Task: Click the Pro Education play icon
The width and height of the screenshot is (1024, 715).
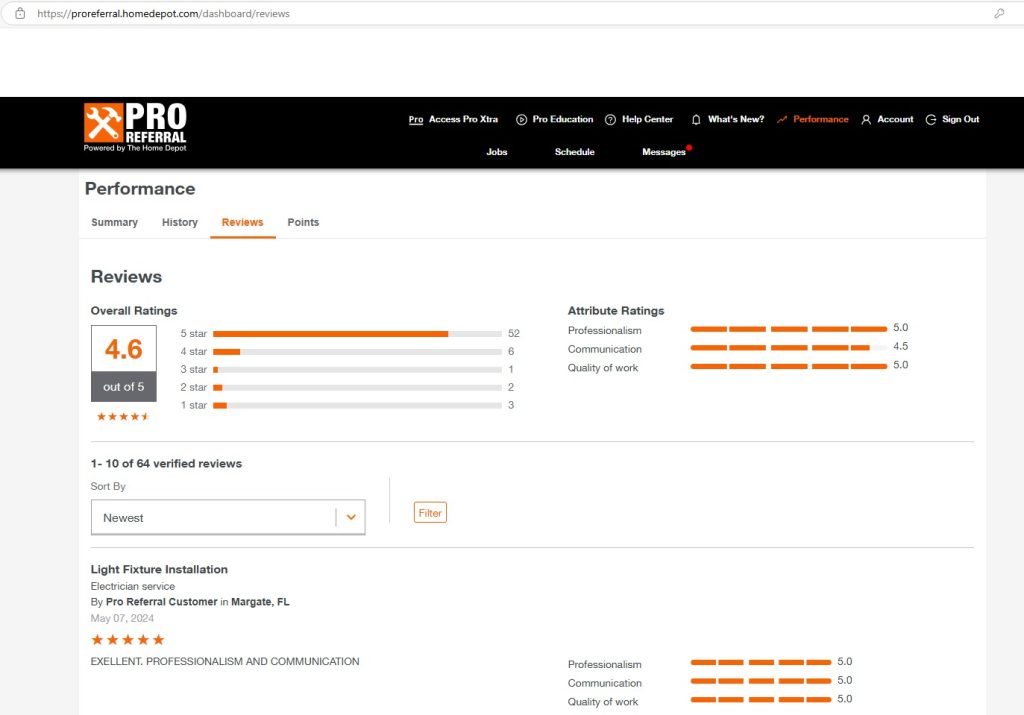Action: pos(521,120)
